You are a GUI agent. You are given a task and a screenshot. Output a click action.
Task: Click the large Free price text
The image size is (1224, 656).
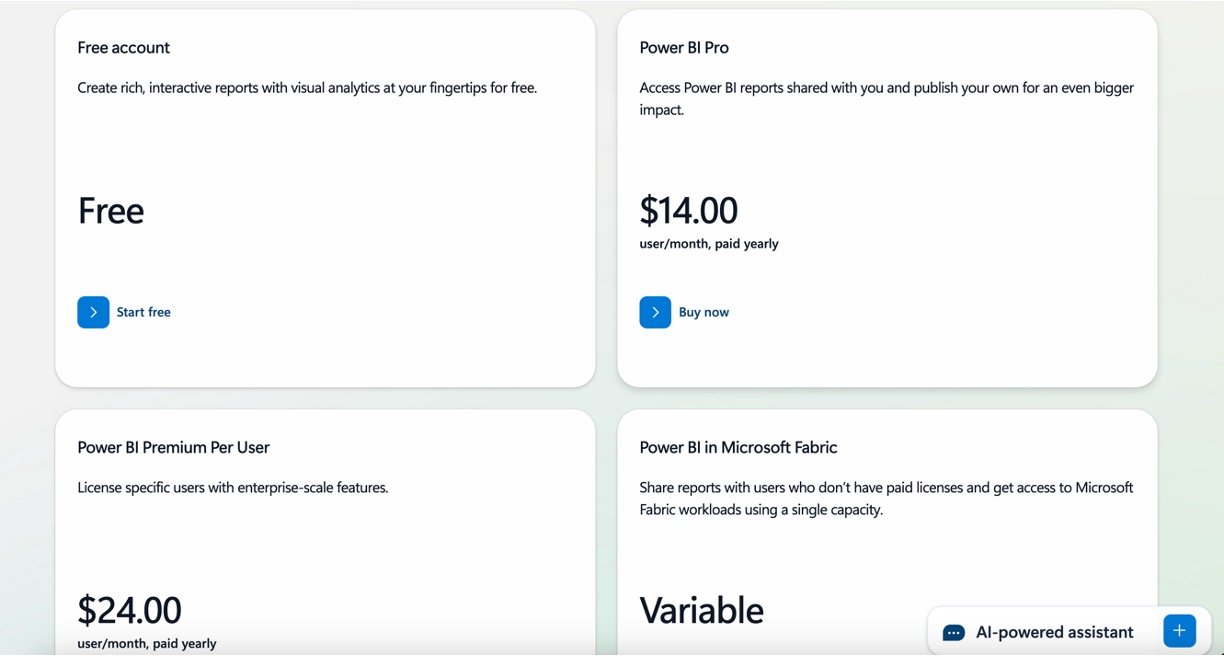[111, 211]
